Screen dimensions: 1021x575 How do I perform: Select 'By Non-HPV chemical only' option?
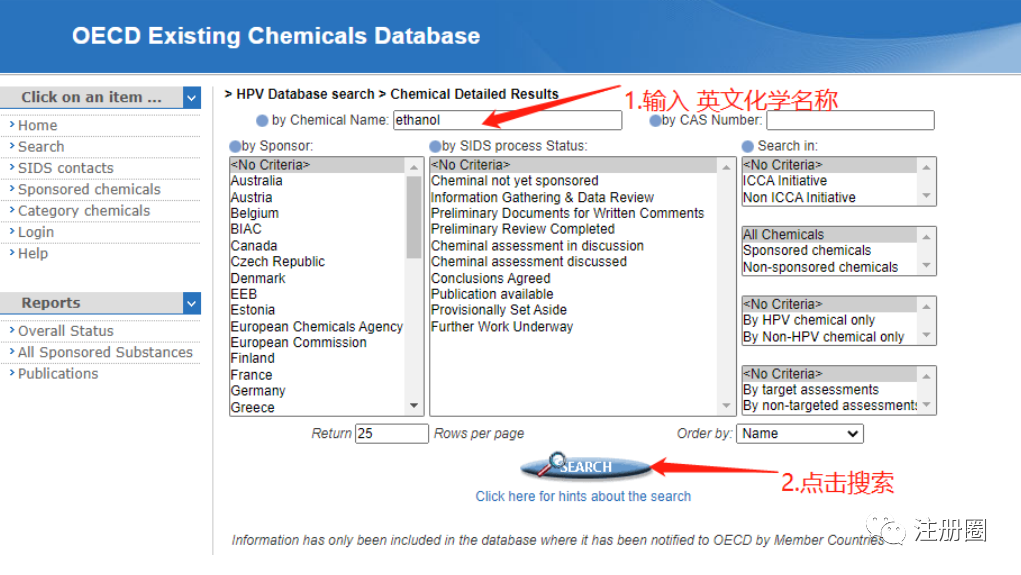point(824,337)
